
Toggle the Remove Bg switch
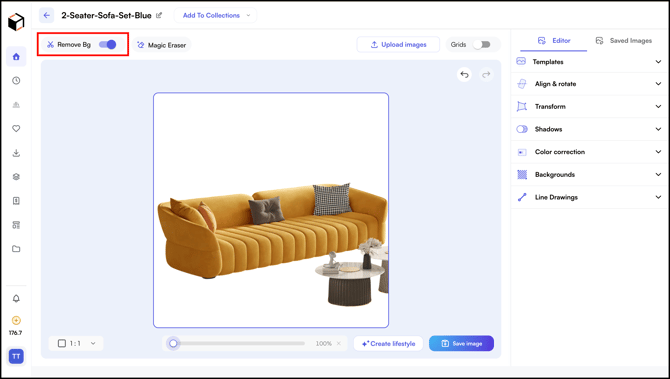click(x=108, y=44)
